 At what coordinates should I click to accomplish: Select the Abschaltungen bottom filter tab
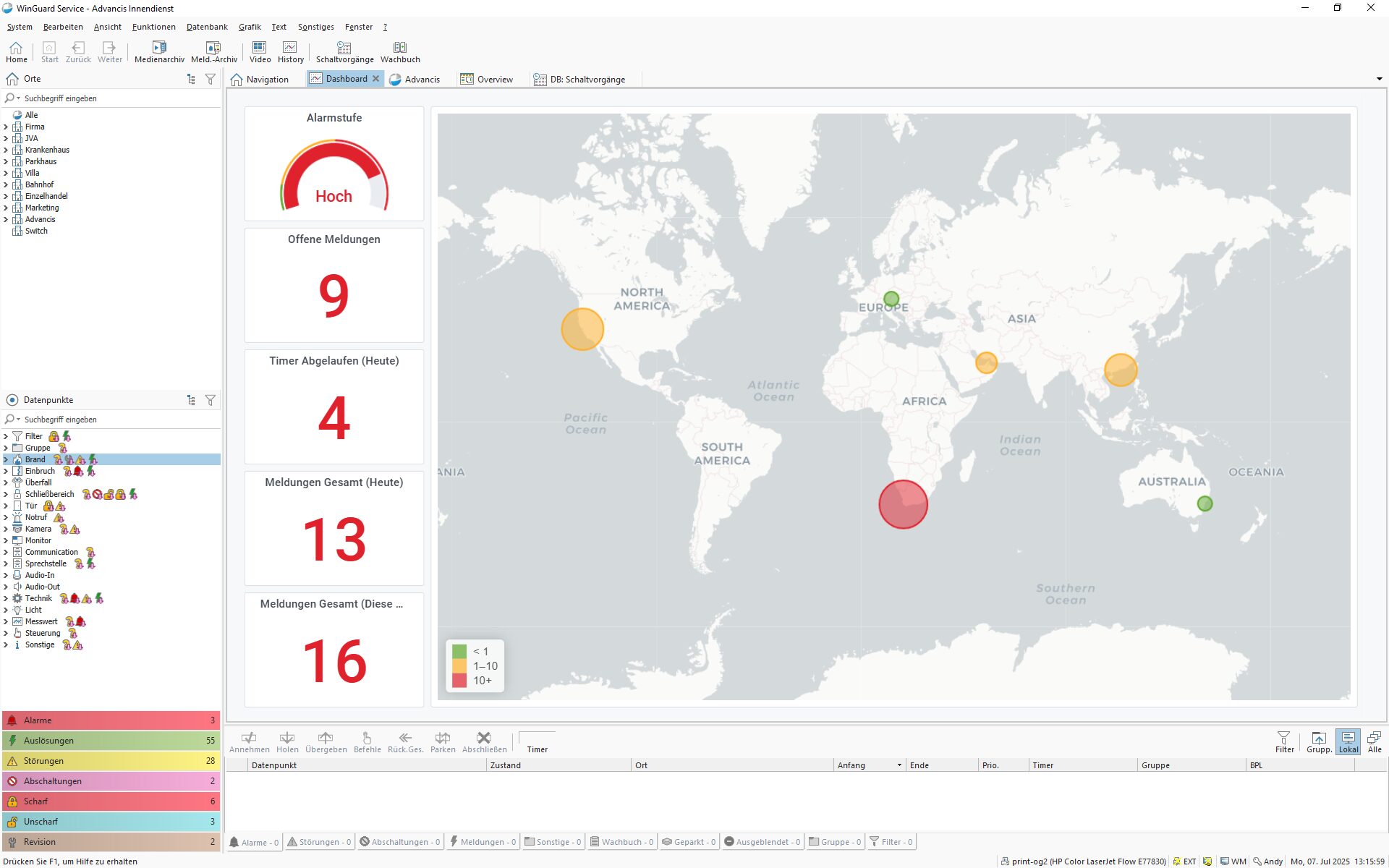pyautogui.click(x=400, y=842)
